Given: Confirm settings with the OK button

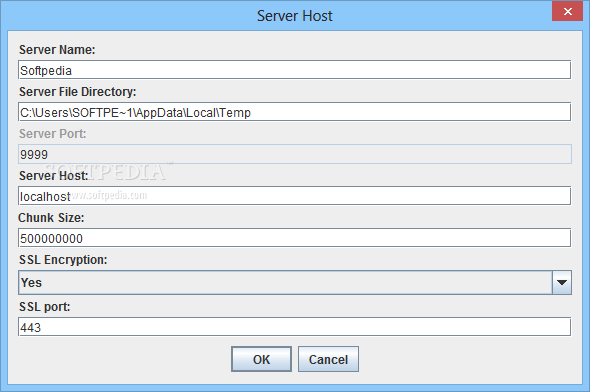Looking at the screenshot, I should coord(262,359).
